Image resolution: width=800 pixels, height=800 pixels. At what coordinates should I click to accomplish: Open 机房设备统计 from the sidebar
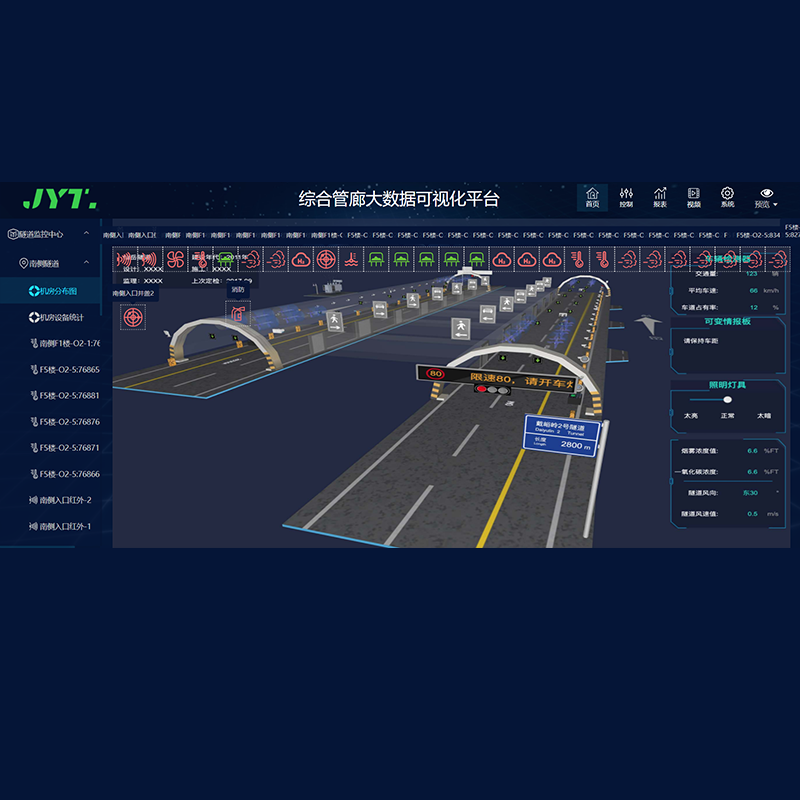coord(57,318)
